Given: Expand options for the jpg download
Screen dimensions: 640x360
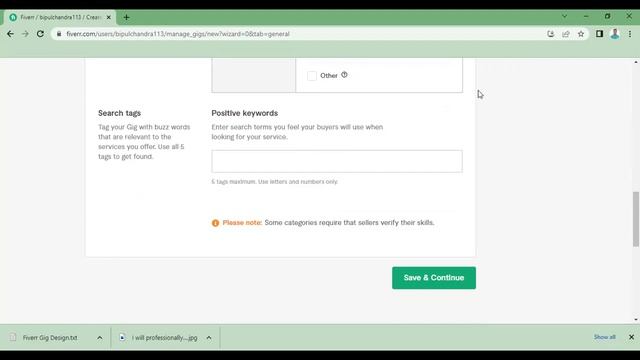Looking at the screenshot, I should pos(209,338).
